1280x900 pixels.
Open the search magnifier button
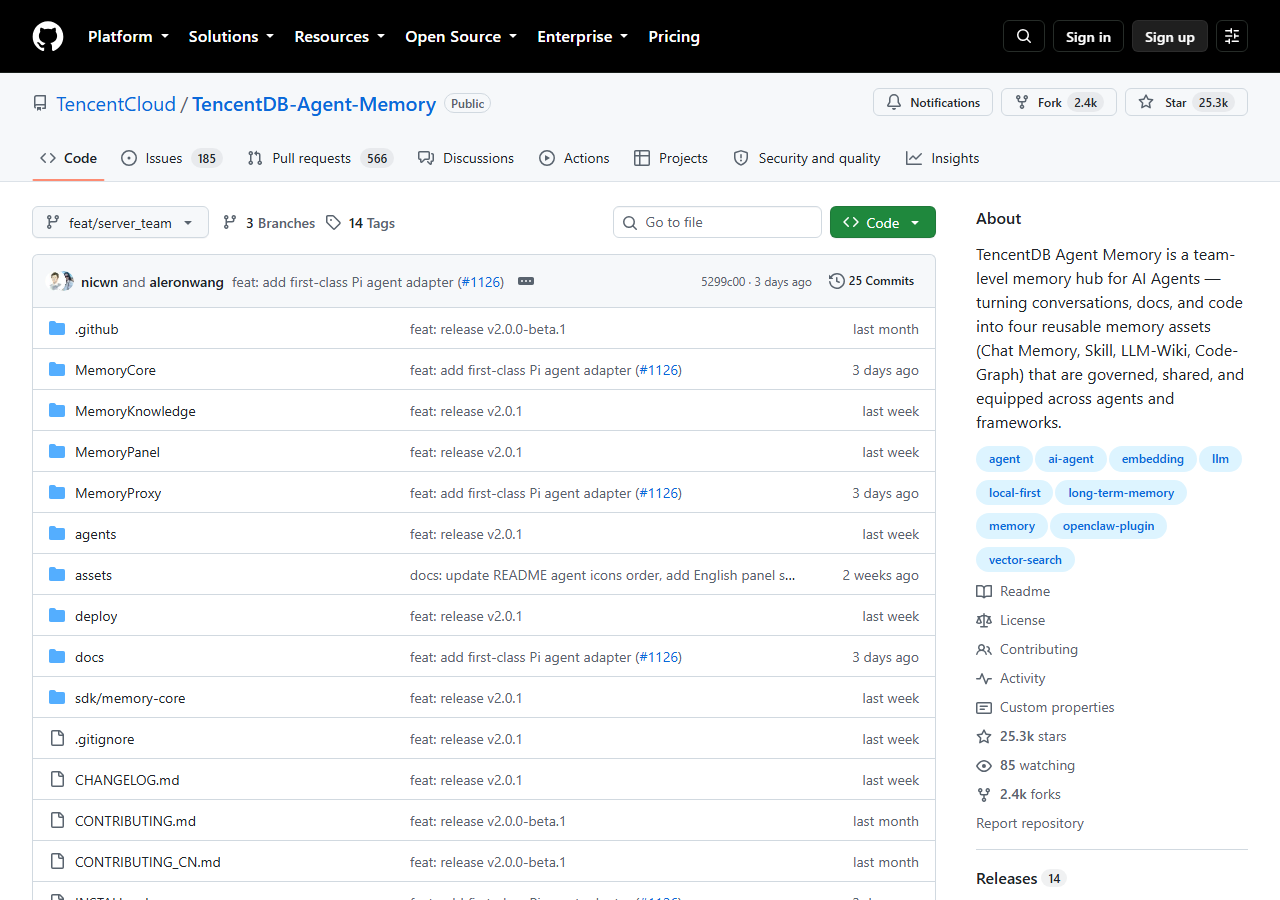click(1024, 36)
